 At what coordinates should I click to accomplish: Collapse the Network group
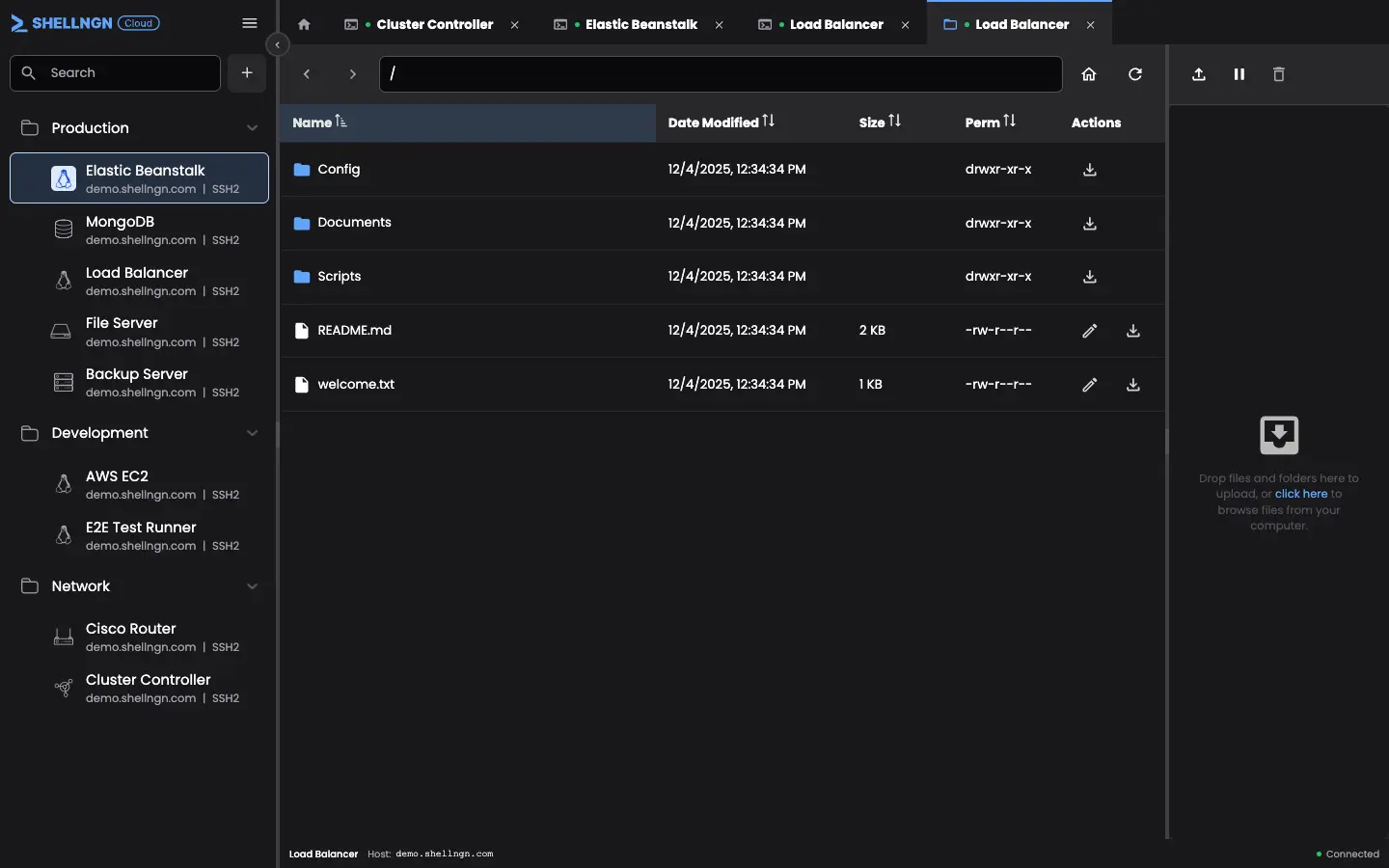tap(252, 586)
